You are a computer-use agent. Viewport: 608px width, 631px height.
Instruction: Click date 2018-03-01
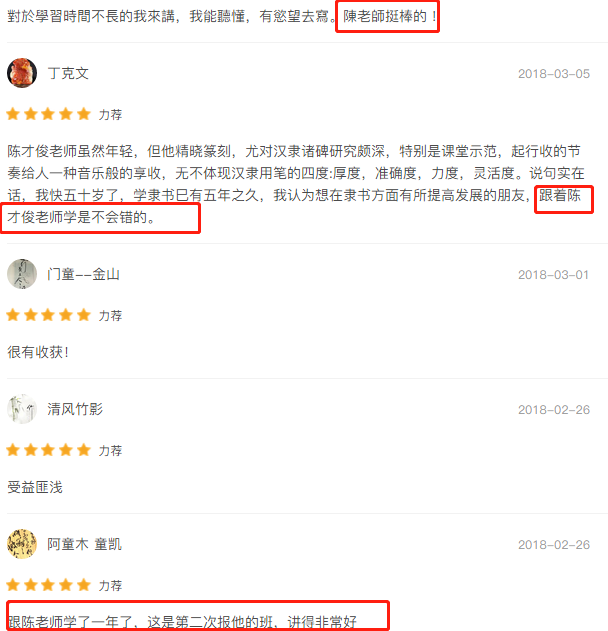(553, 275)
